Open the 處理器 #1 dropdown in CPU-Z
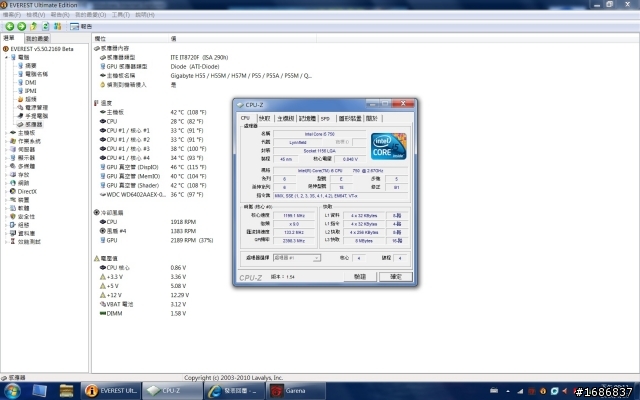640x400 pixels. pos(297,258)
